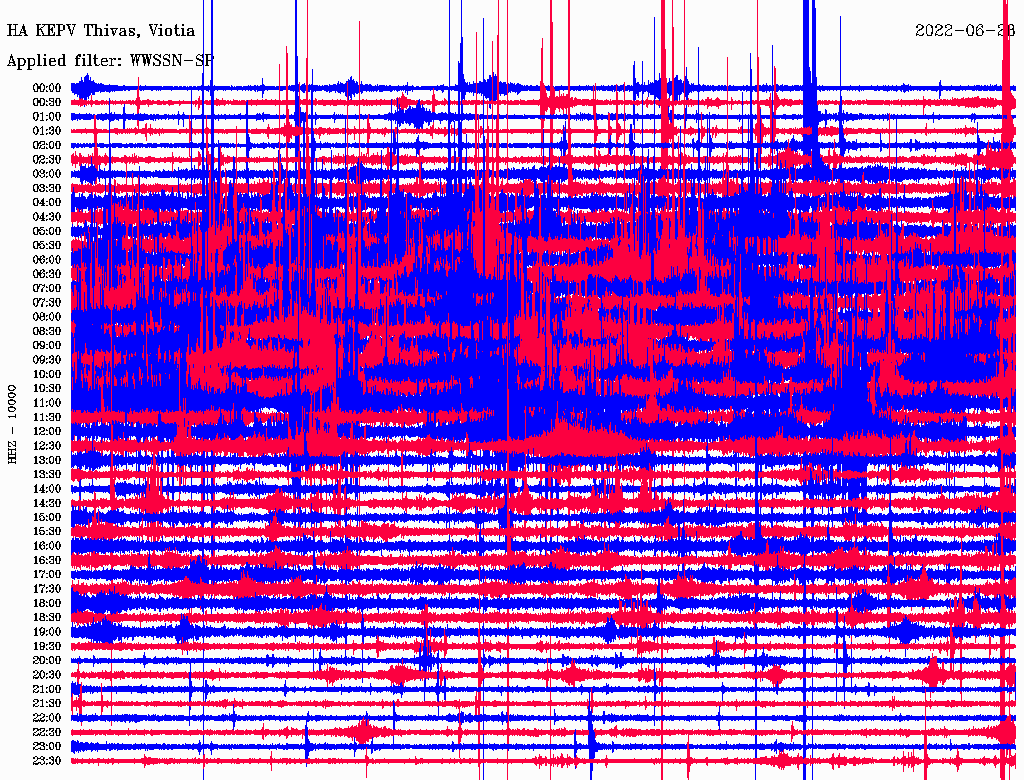Click the '11:00' time label
The width and height of the screenshot is (1024, 780).
pos(47,403)
